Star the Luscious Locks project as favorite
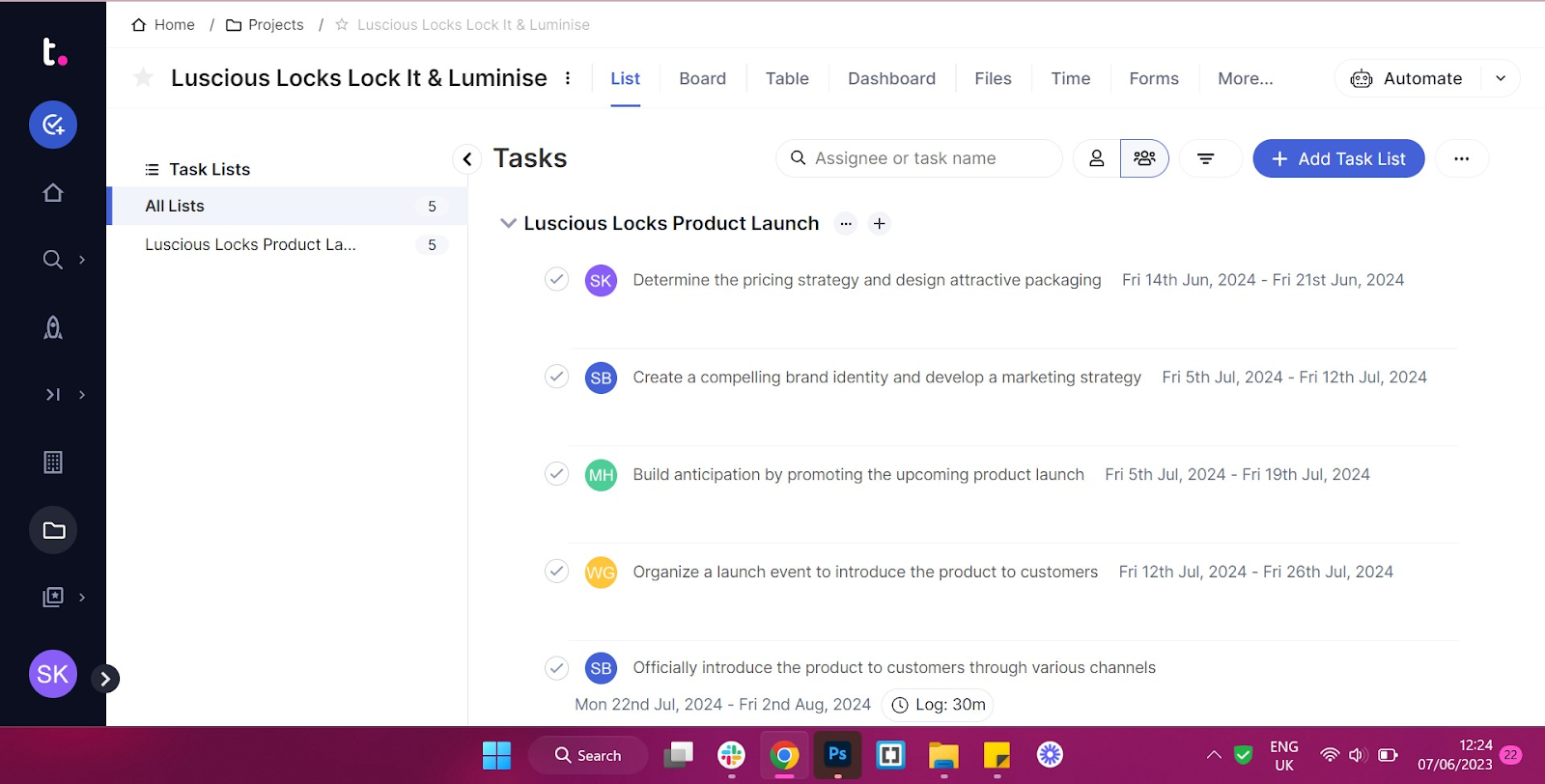 (x=143, y=78)
